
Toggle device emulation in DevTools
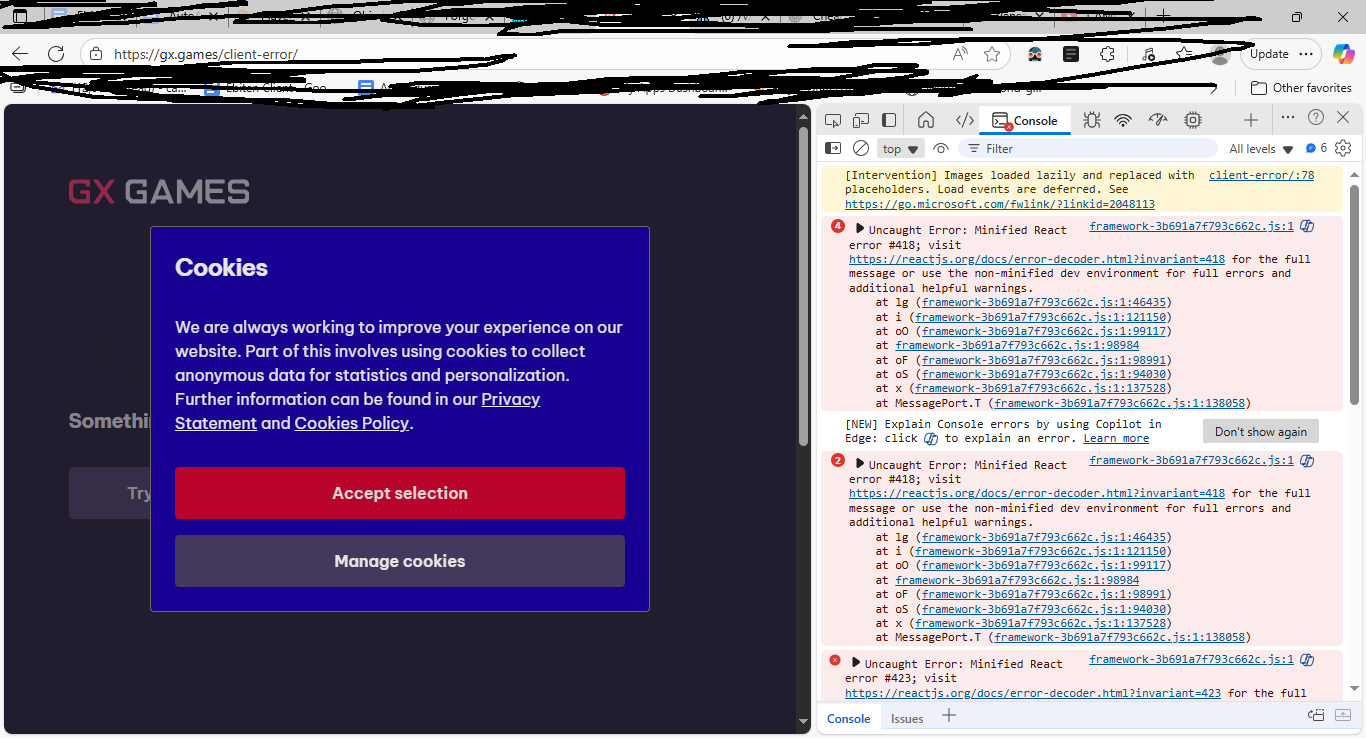pyautogui.click(x=861, y=121)
